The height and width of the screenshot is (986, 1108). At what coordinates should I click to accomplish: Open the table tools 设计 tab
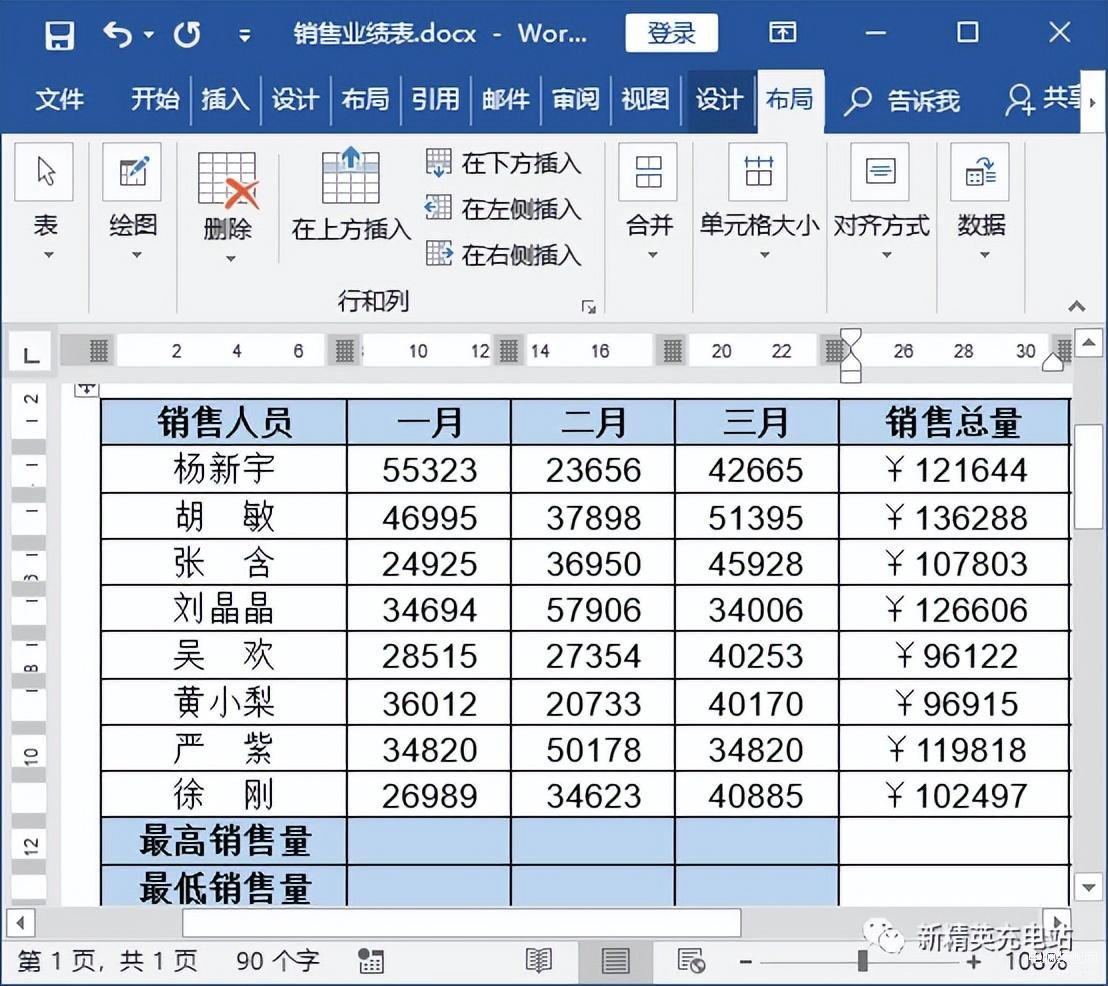pyautogui.click(x=719, y=99)
